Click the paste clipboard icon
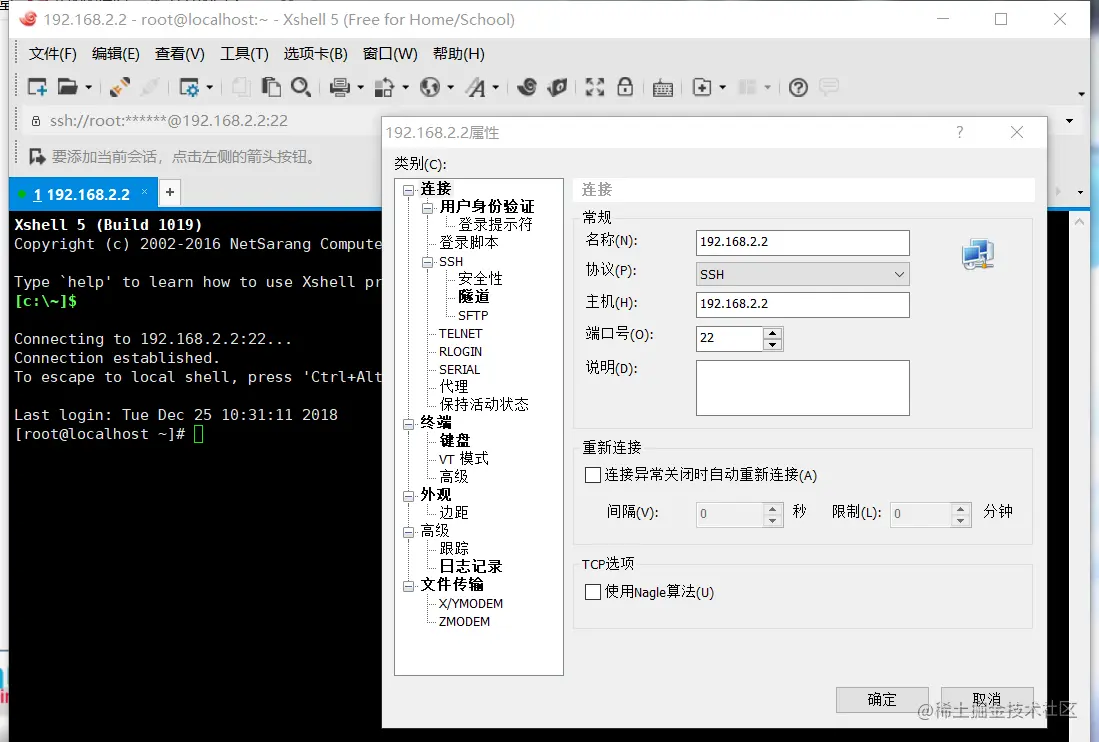Viewport: 1099px width, 742px height. (271, 87)
